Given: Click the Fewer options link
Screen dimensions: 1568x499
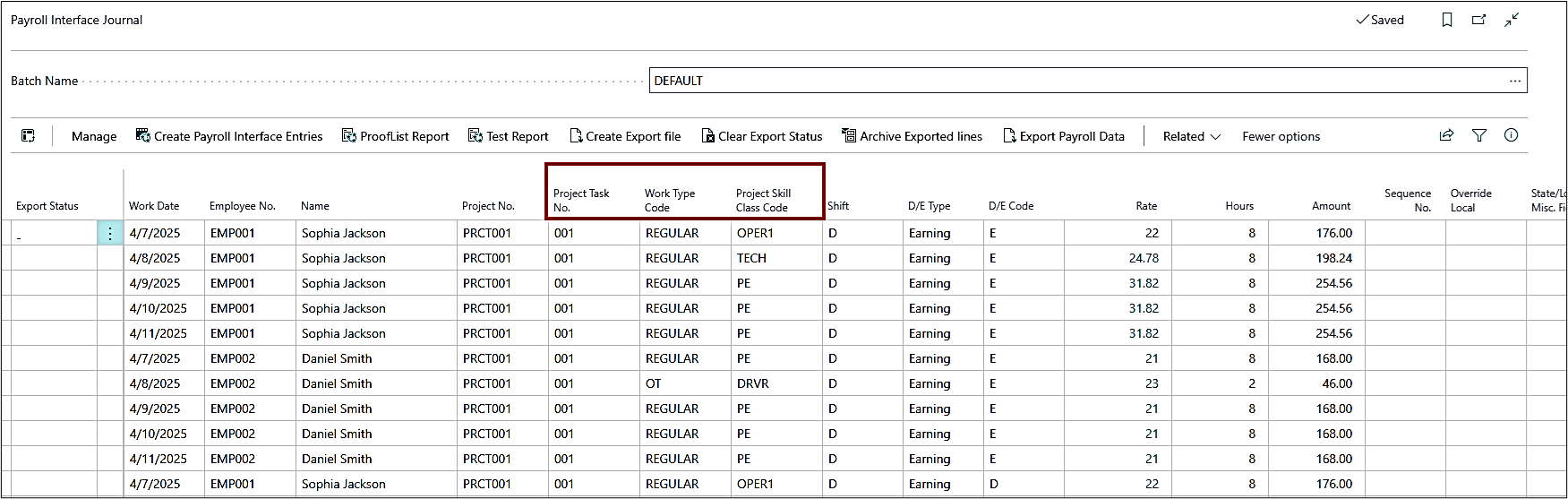Looking at the screenshot, I should [x=1281, y=136].
